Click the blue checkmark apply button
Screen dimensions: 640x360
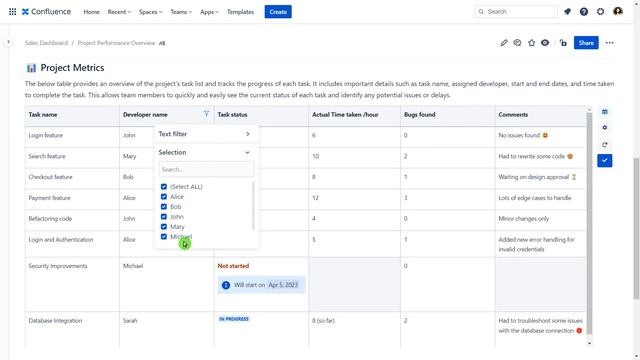(x=605, y=160)
